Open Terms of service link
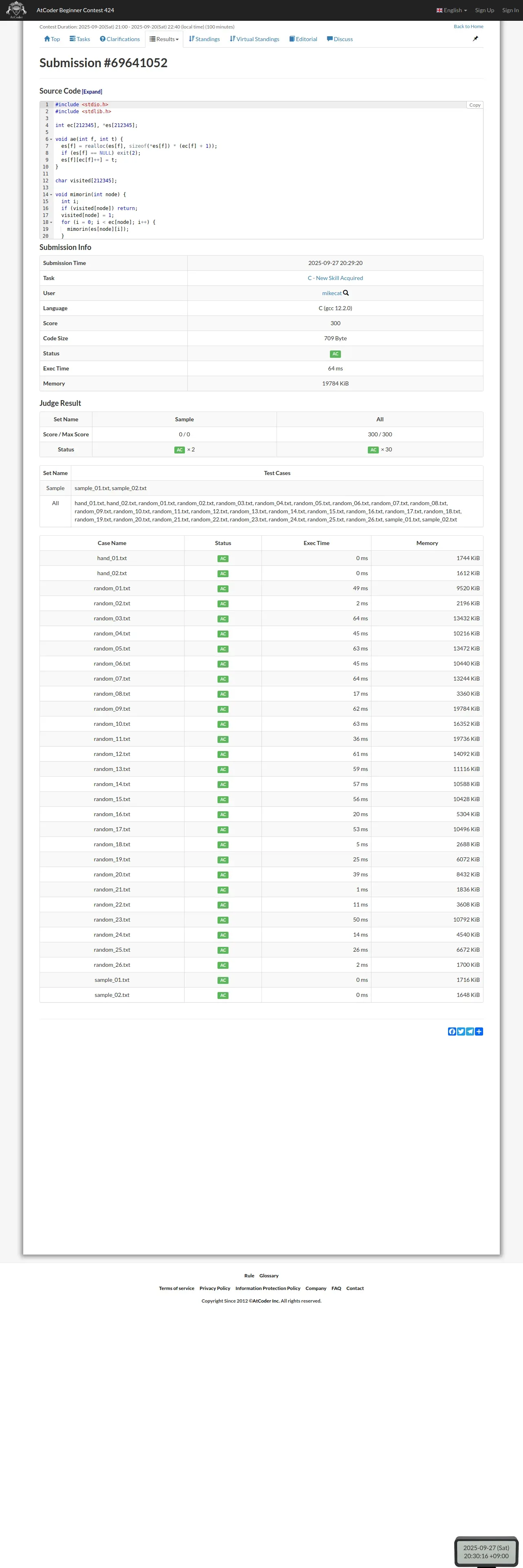The width and height of the screenshot is (523, 1568). click(x=176, y=1288)
